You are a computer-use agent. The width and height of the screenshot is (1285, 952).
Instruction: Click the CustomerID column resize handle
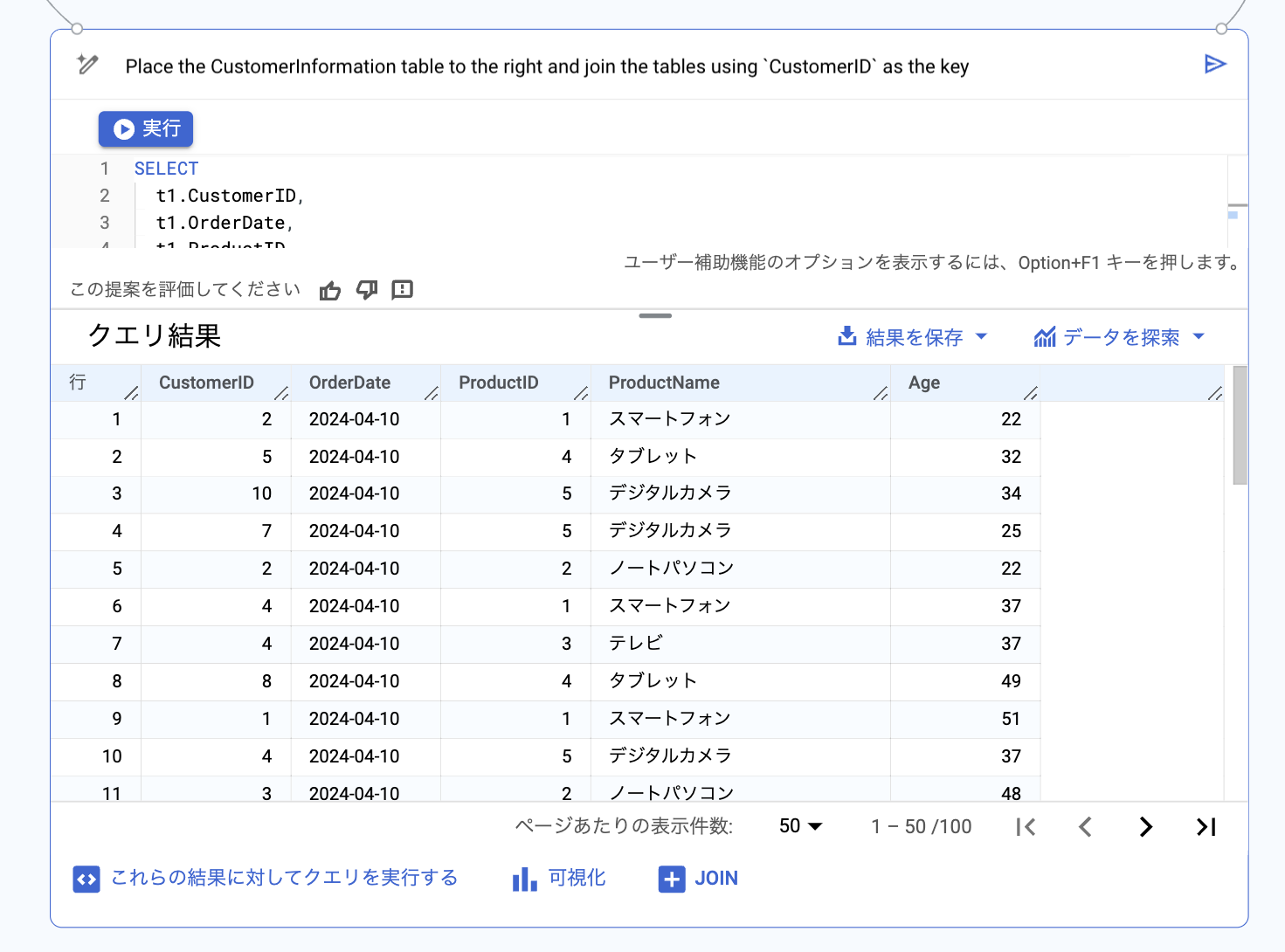pyautogui.click(x=281, y=393)
